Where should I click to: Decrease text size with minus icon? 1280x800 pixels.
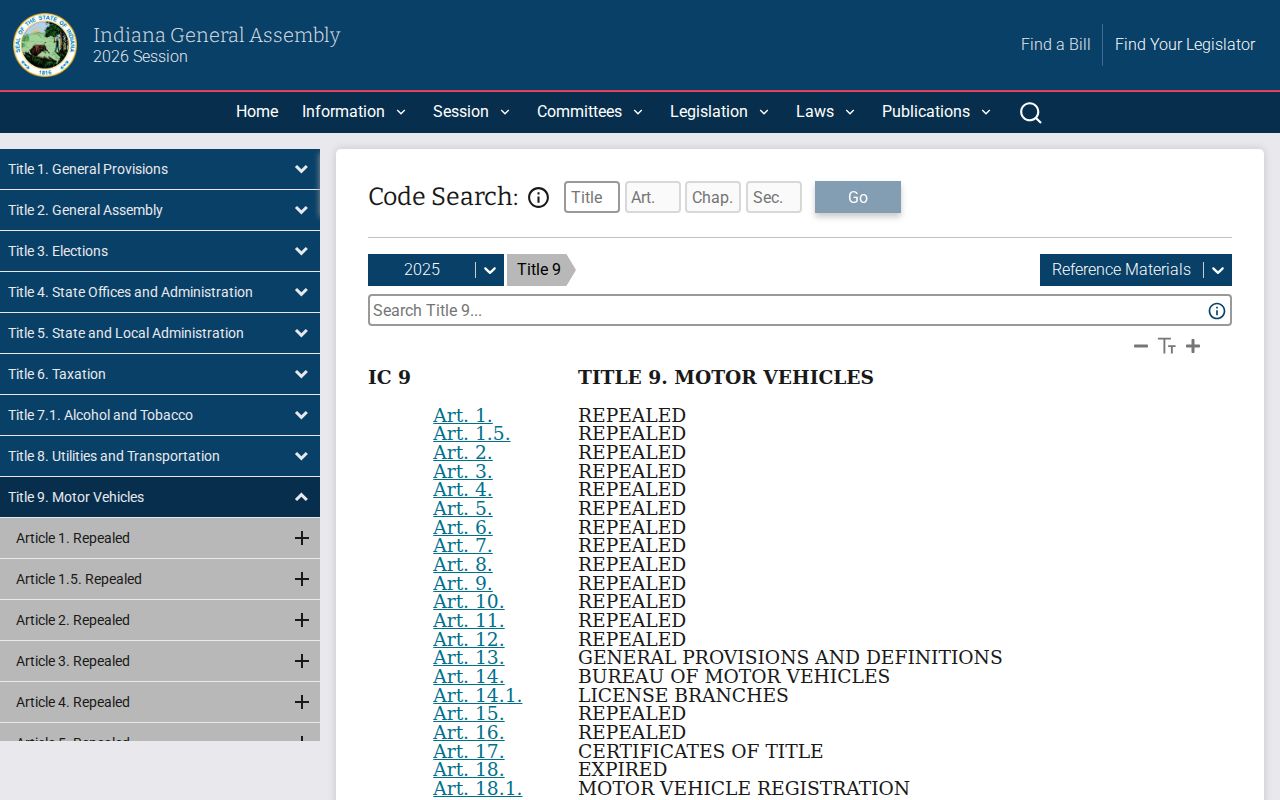(x=1141, y=346)
